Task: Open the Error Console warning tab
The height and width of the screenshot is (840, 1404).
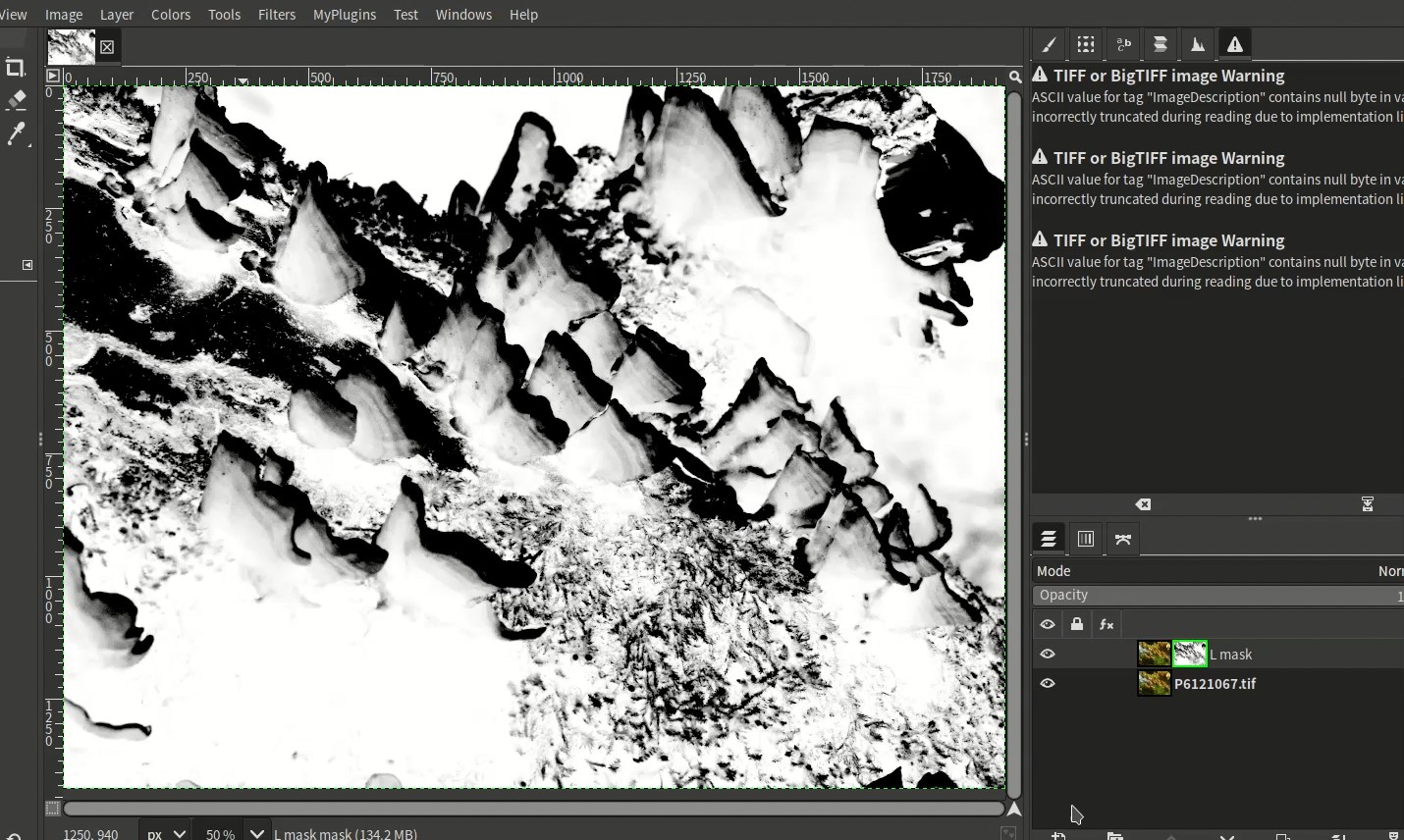Action: [1235, 44]
